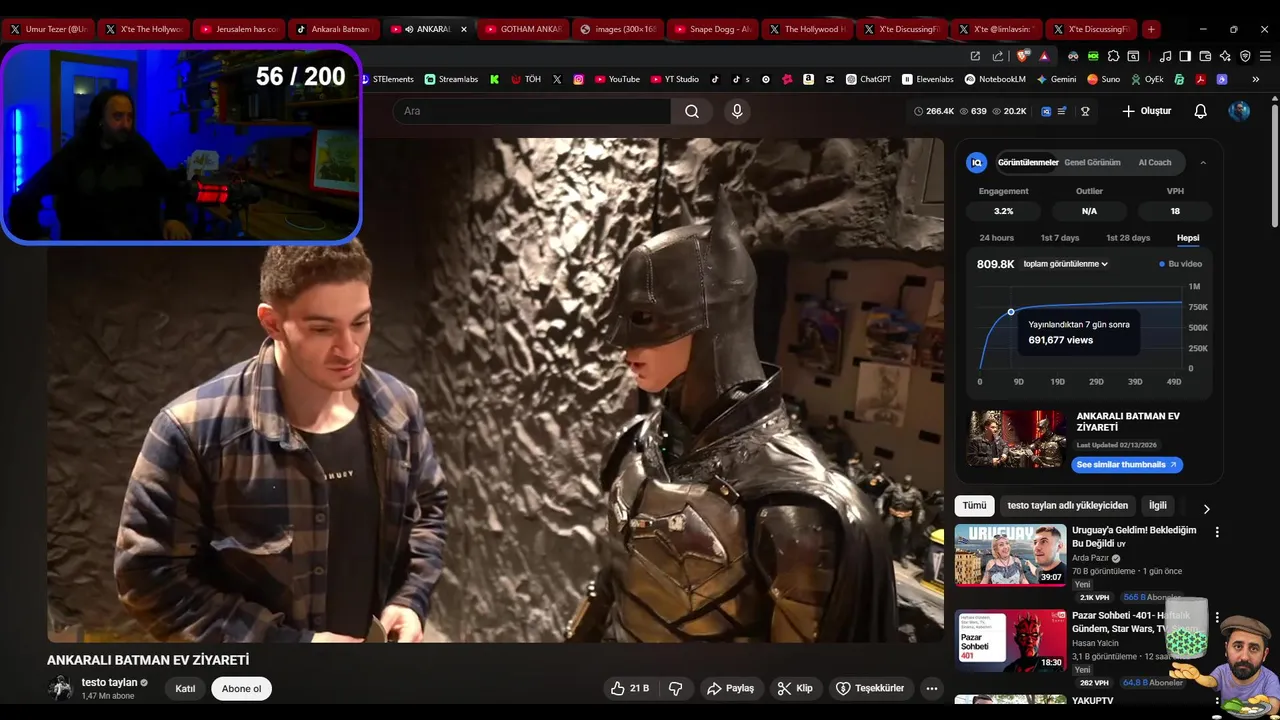Open Suno bookmark
The height and width of the screenshot is (720, 1280).
point(1104,79)
